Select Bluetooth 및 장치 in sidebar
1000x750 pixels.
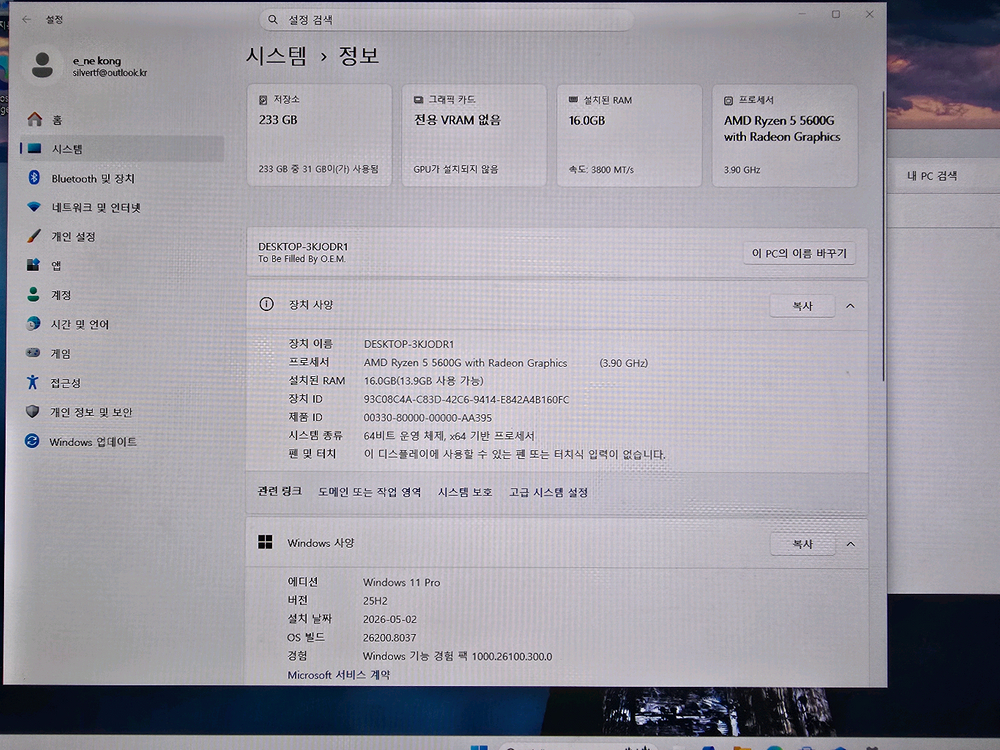pyautogui.click(x=121, y=178)
